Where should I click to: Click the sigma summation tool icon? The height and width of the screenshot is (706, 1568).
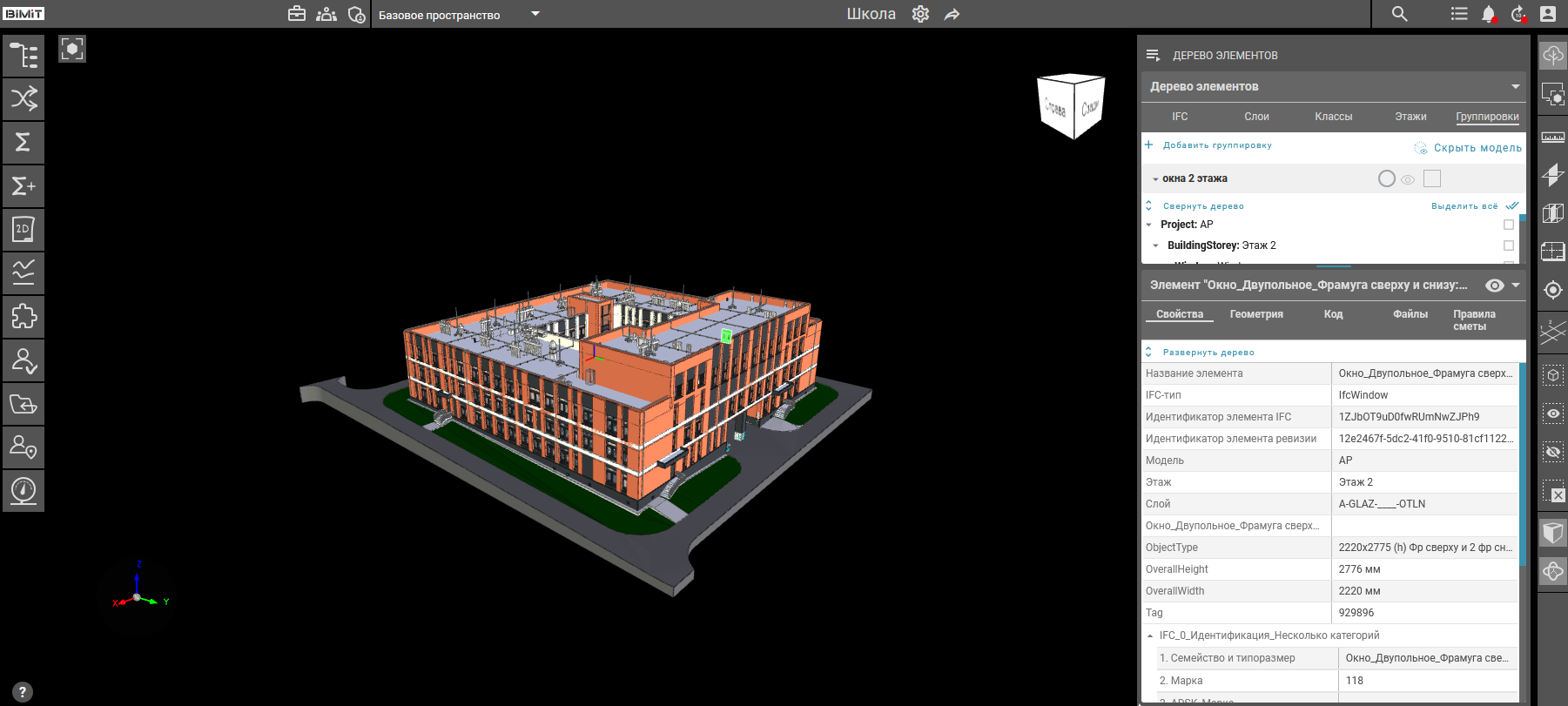click(24, 142)
